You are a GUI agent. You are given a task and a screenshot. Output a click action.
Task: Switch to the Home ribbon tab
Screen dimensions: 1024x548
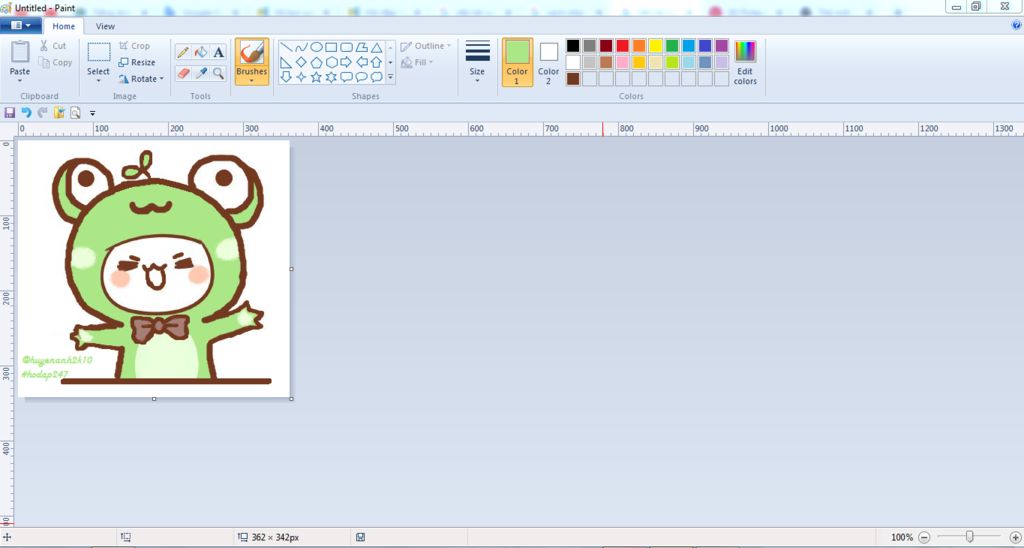point(63,26)
